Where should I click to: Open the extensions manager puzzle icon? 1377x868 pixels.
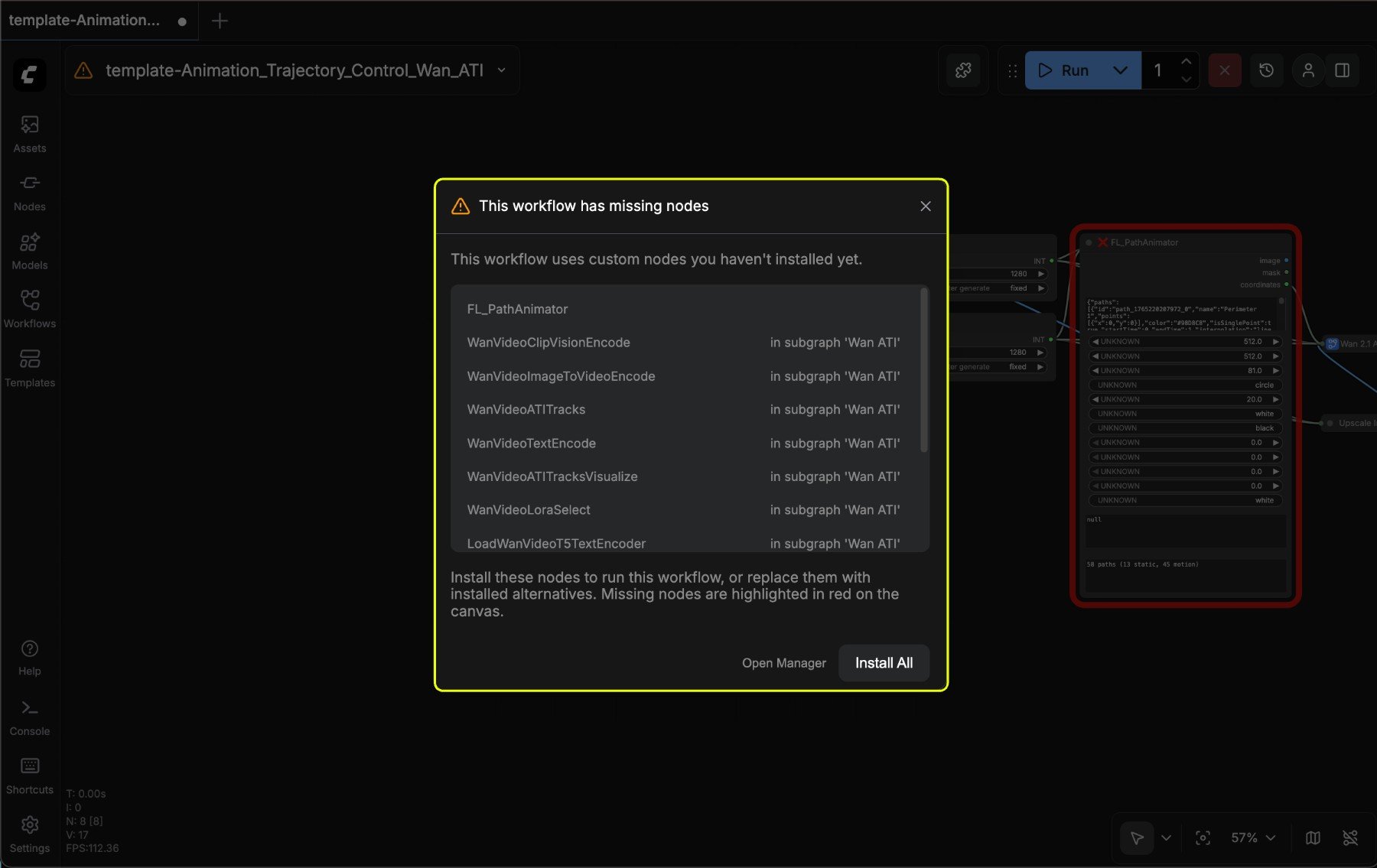point(963,70)
